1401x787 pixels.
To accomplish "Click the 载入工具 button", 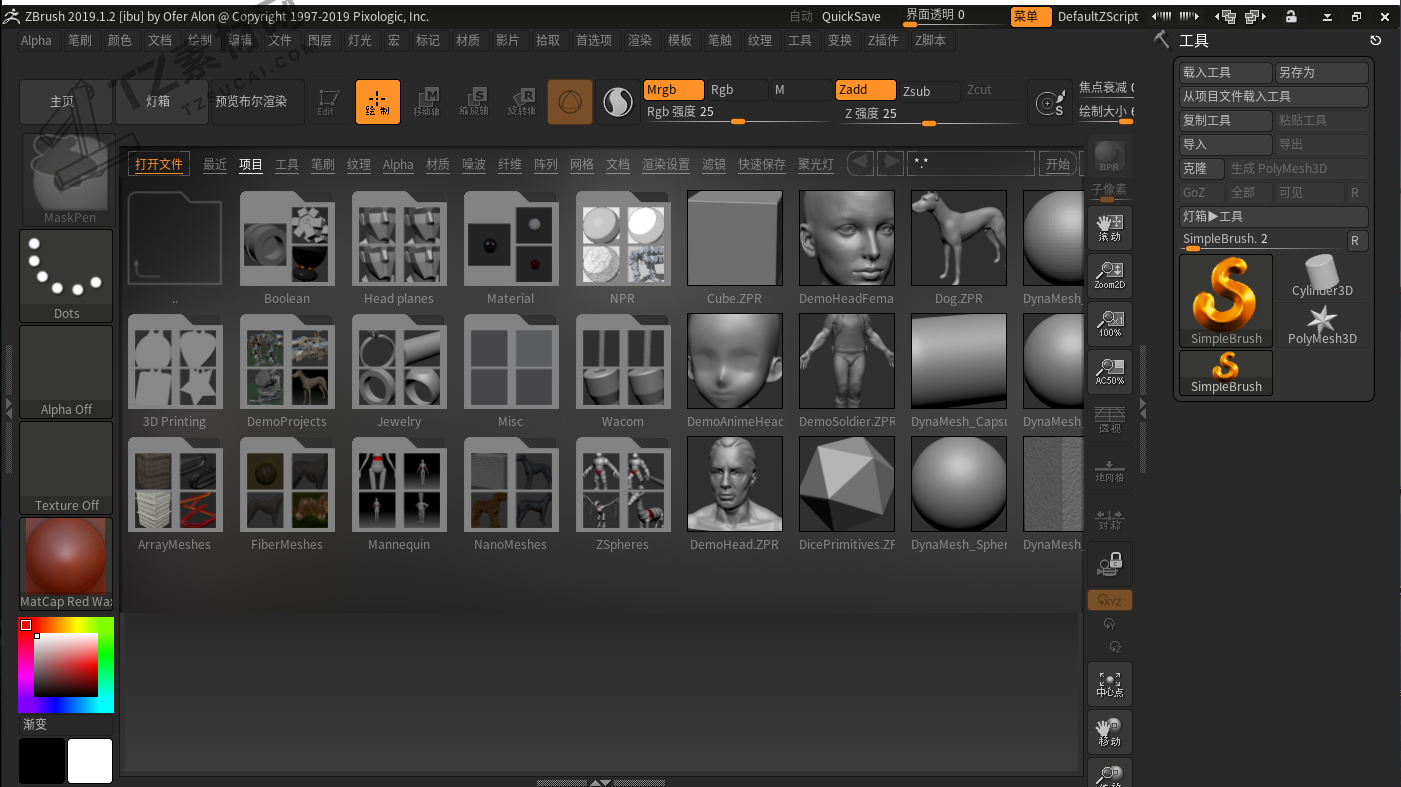I will (1226, 72).
